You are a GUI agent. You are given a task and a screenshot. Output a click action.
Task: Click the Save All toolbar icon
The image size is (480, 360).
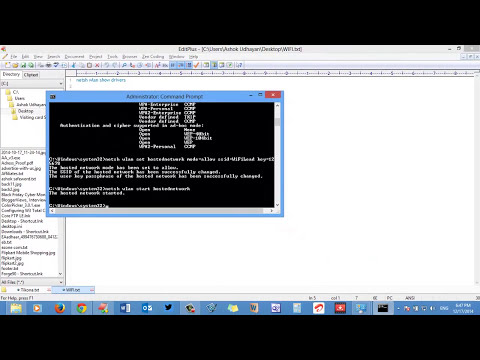click(x=31, y=65)
